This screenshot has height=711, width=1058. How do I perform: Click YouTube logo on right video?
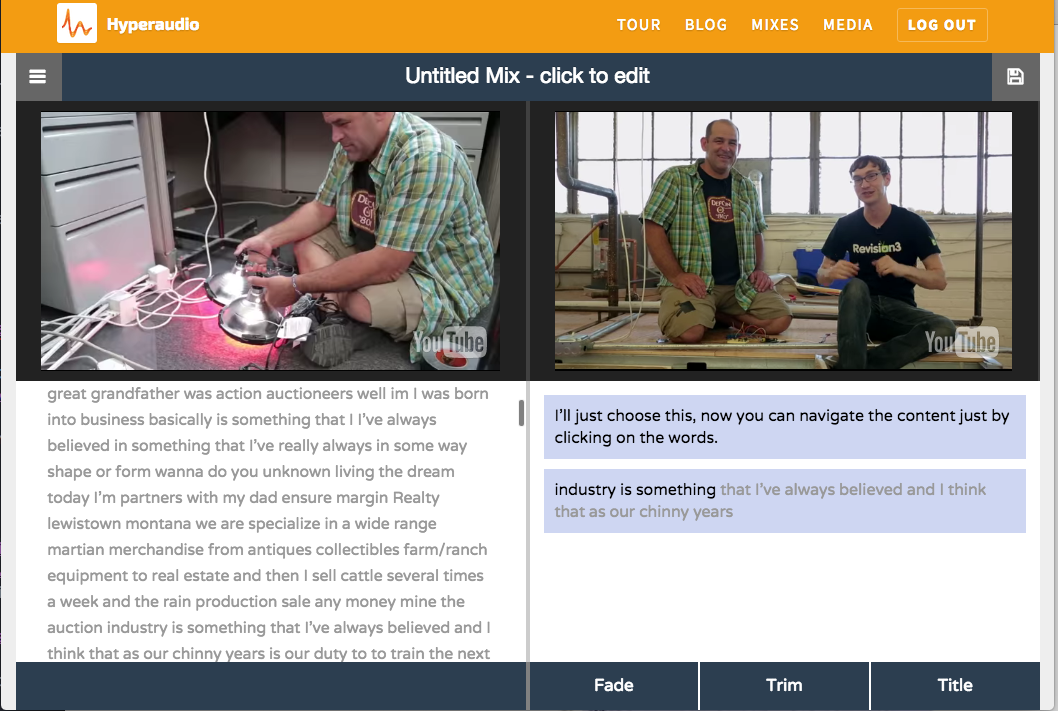click(x=961, y=343)
